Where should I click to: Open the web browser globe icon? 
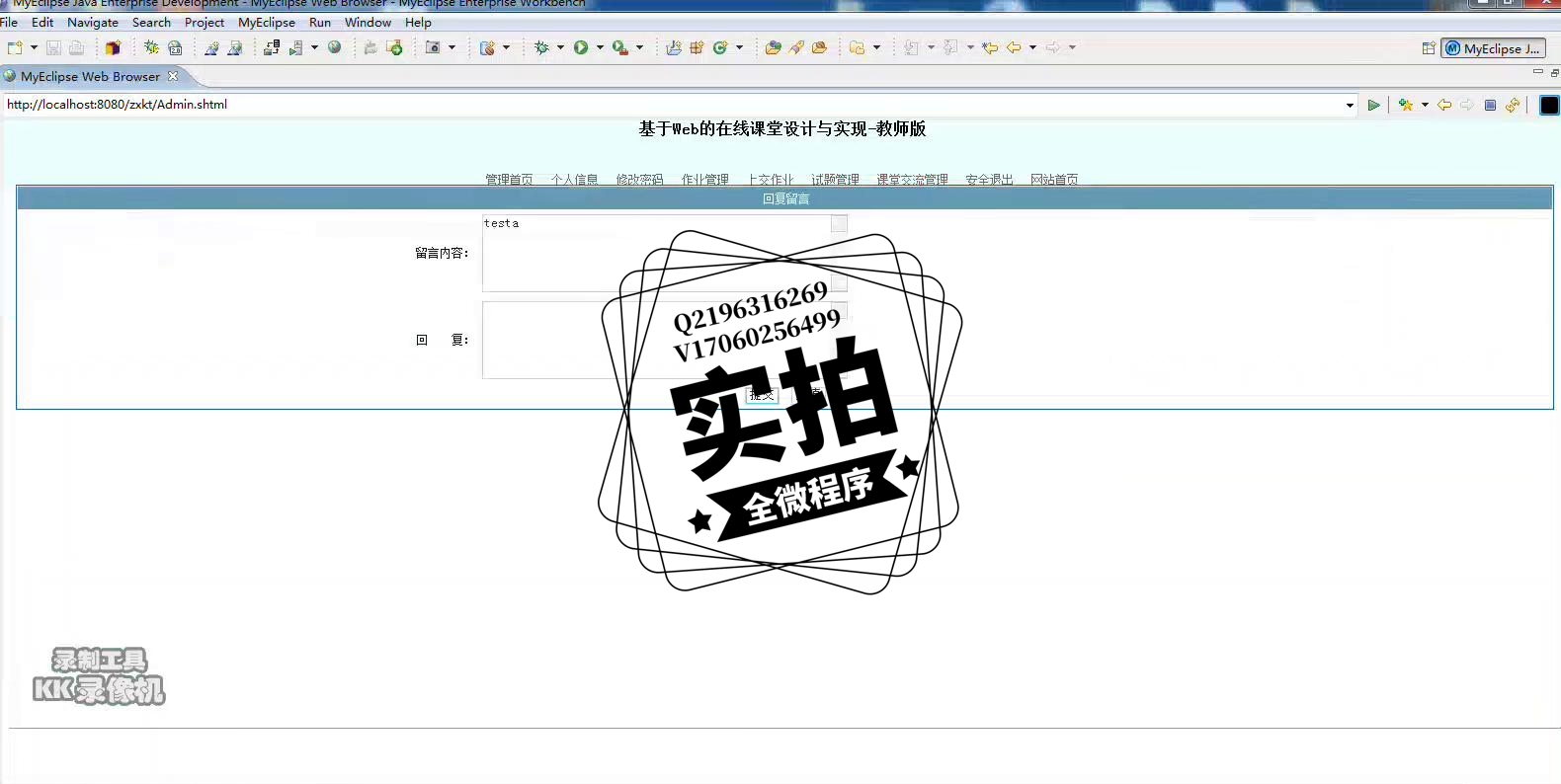pyautogui.click(x=335, y=47)
